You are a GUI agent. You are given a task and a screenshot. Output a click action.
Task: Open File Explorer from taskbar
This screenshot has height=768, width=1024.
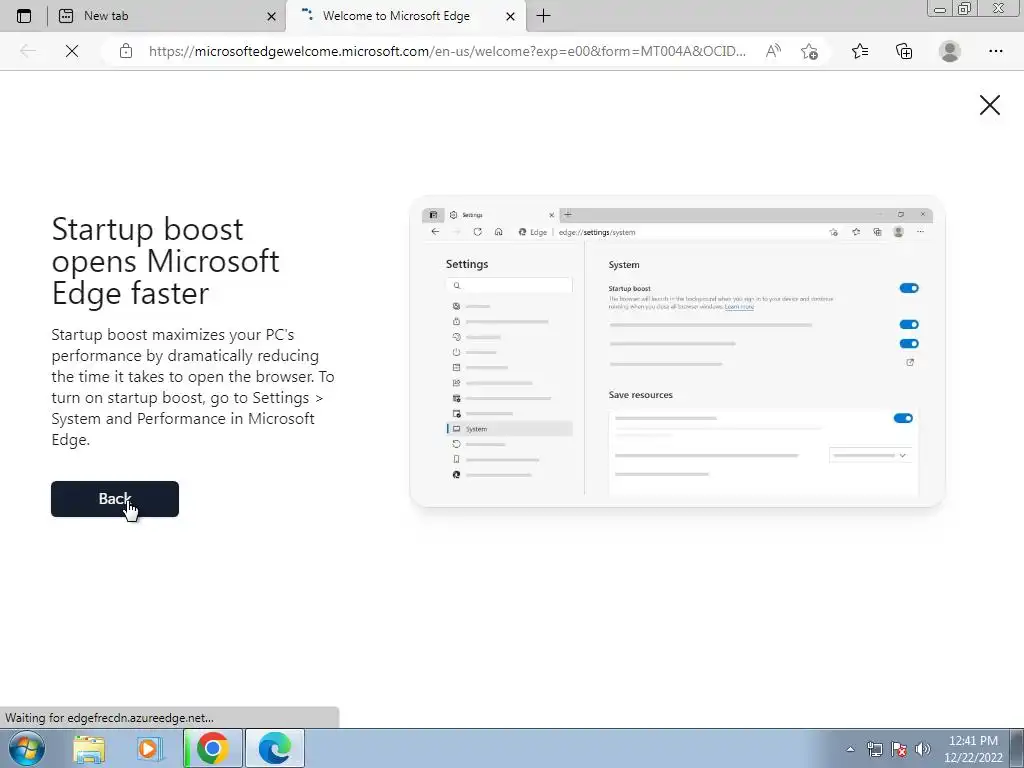(89, 748)
